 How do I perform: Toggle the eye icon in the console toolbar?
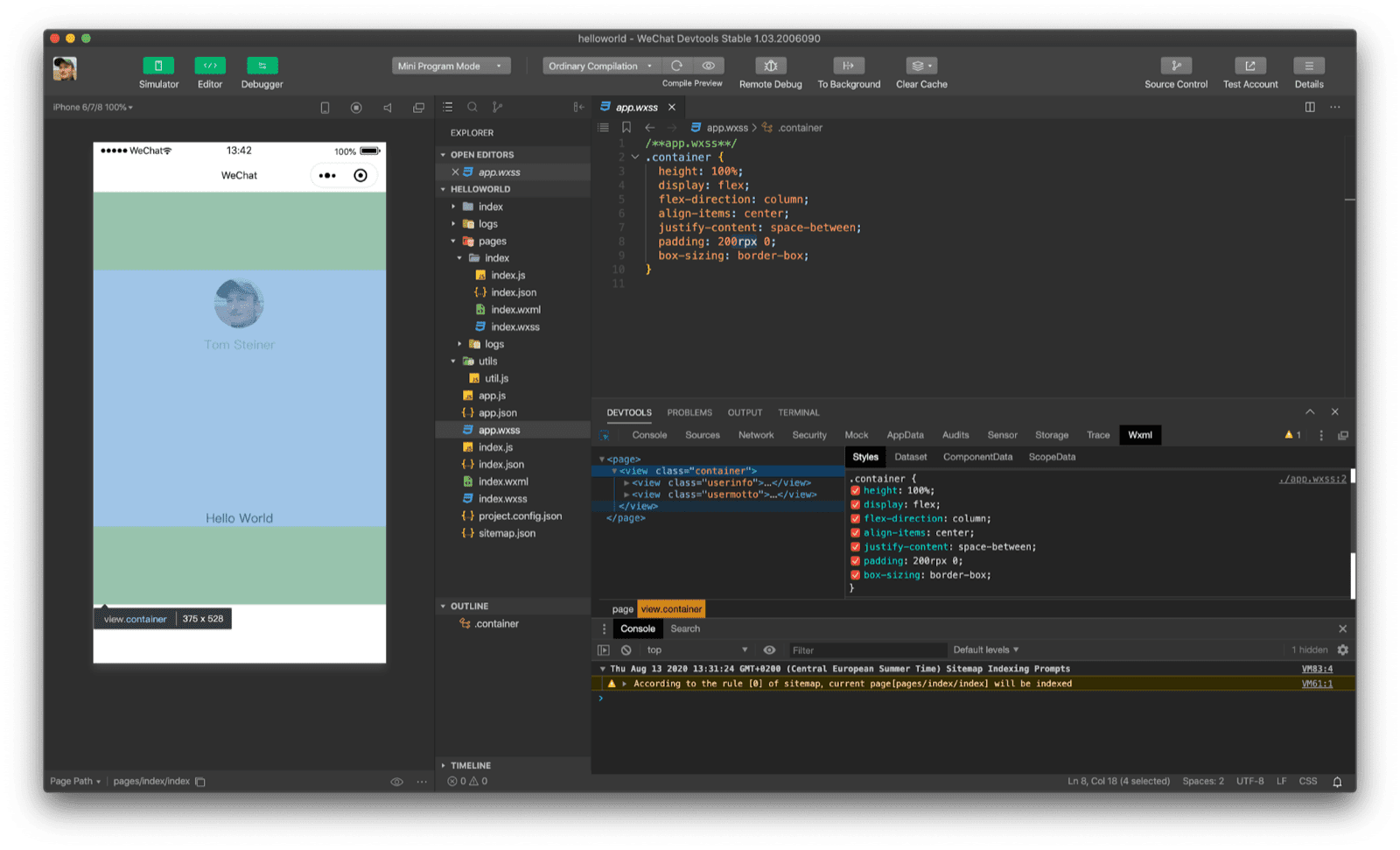click(769, 650)
